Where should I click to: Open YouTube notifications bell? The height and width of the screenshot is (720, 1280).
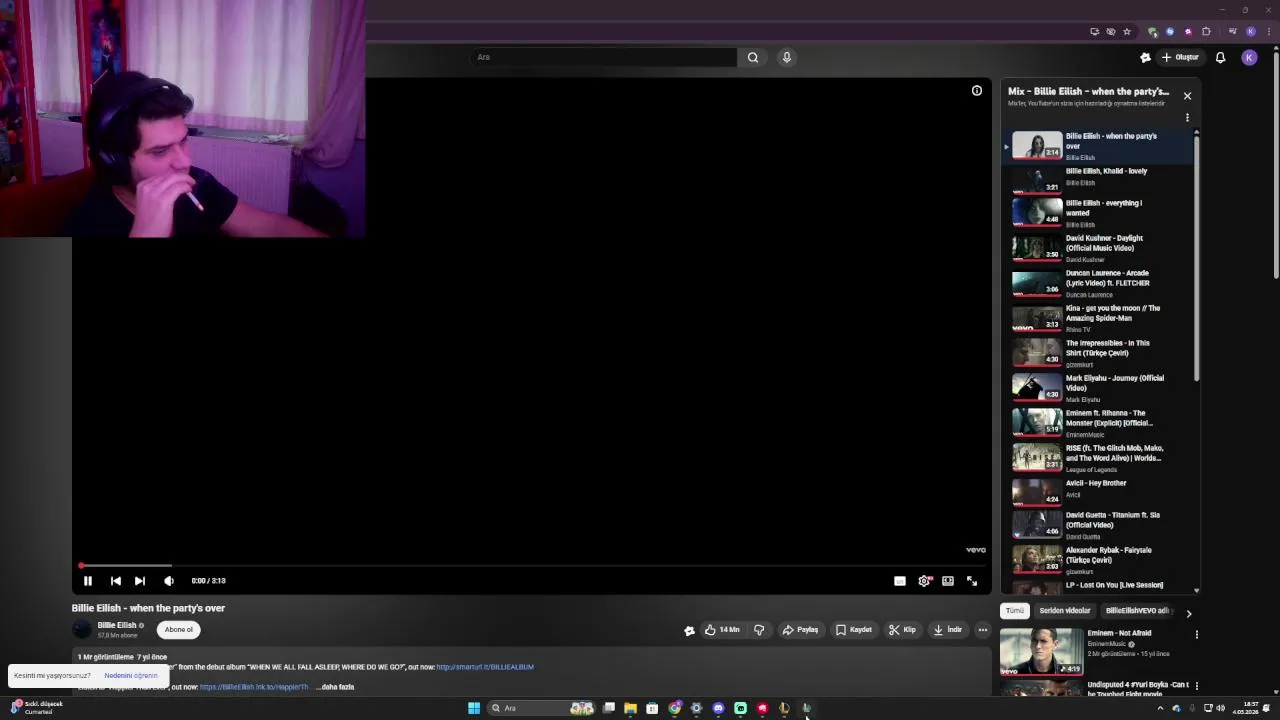[x=1220, y=57]
